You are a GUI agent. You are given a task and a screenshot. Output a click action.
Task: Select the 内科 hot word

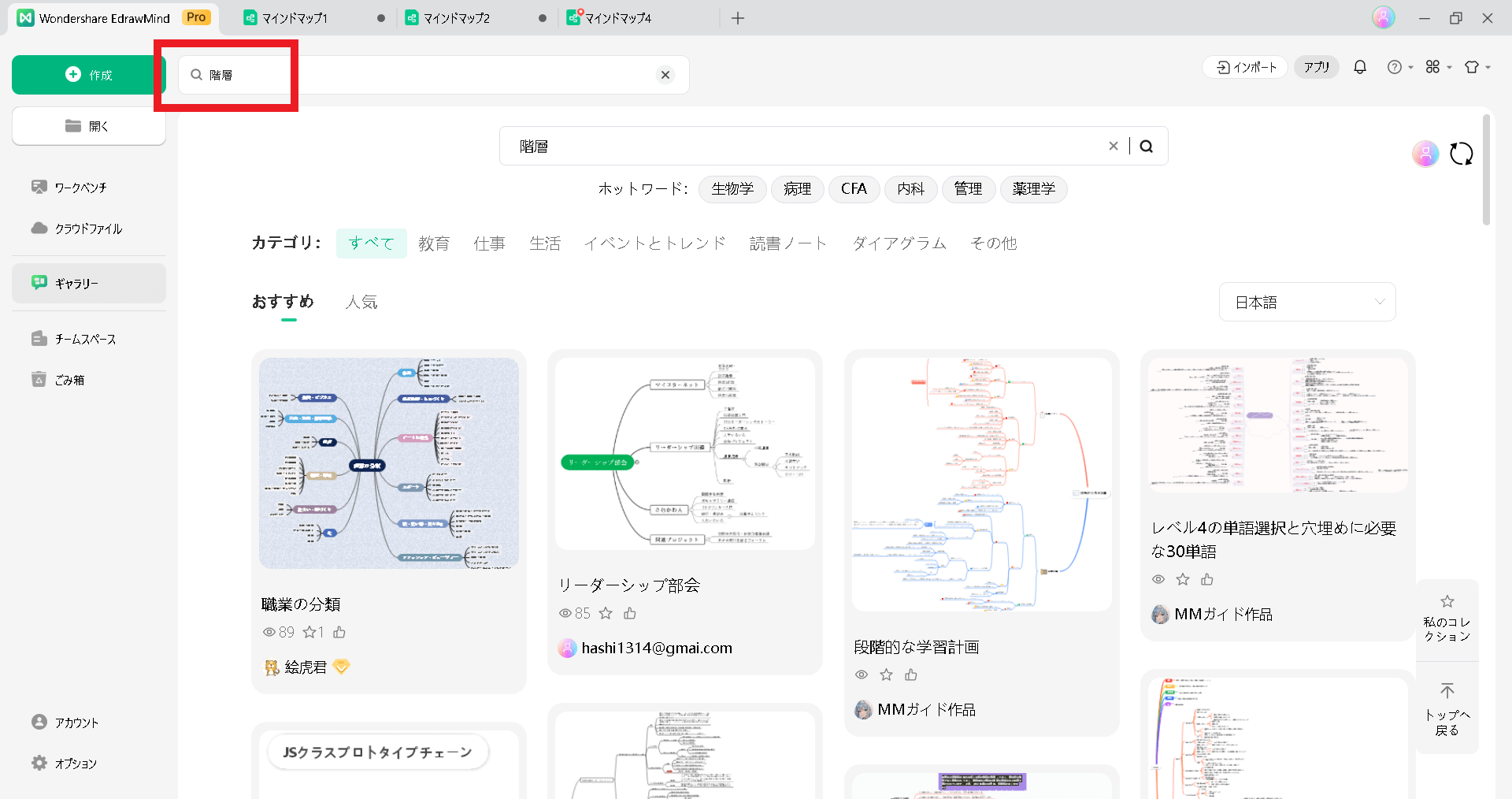click(911, 189)
